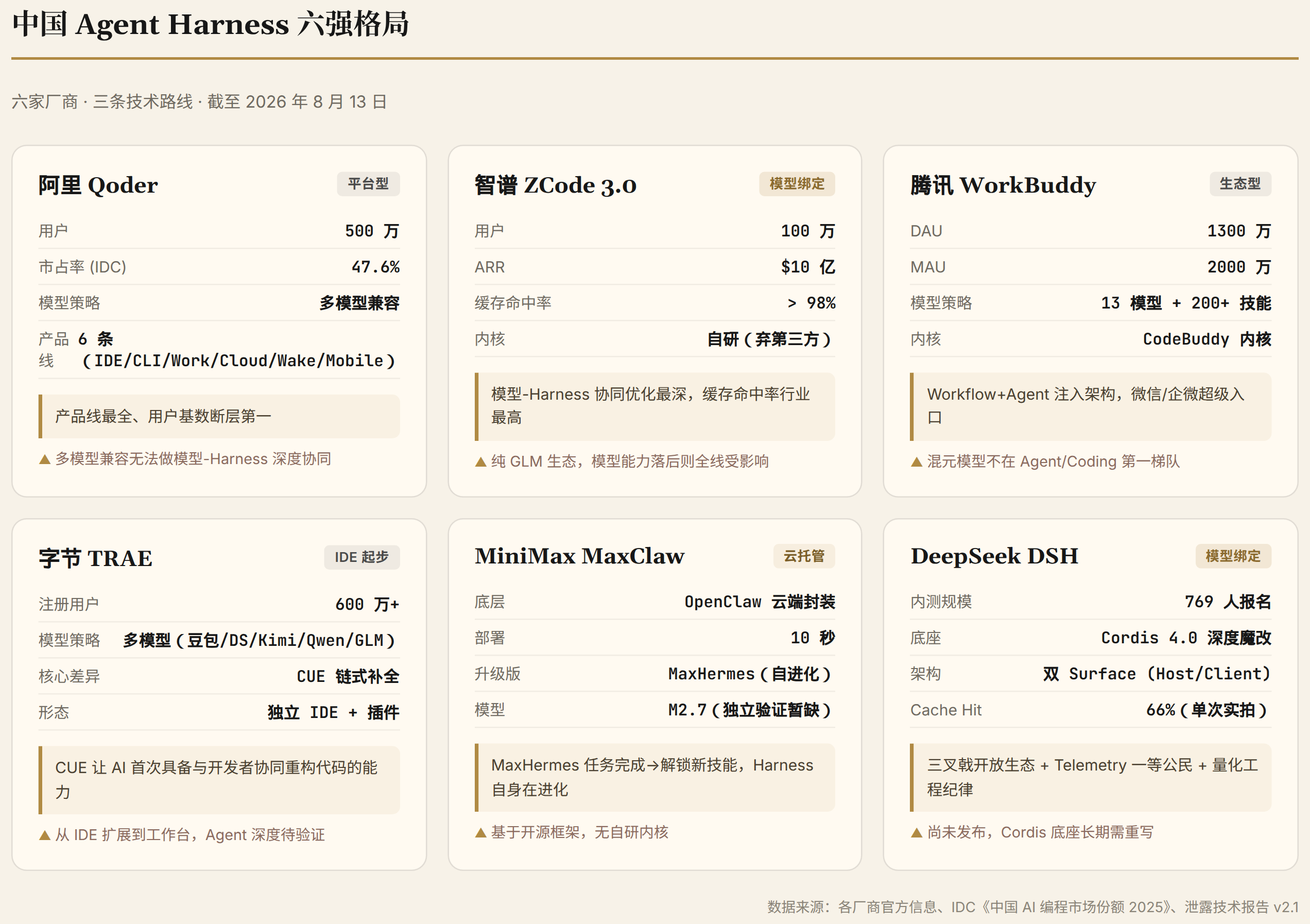The image size is (1310, 924).
Task: Click the 生态型 tag on 腾讯 WorkBuddy card
Action: (x=1240, y=184)
